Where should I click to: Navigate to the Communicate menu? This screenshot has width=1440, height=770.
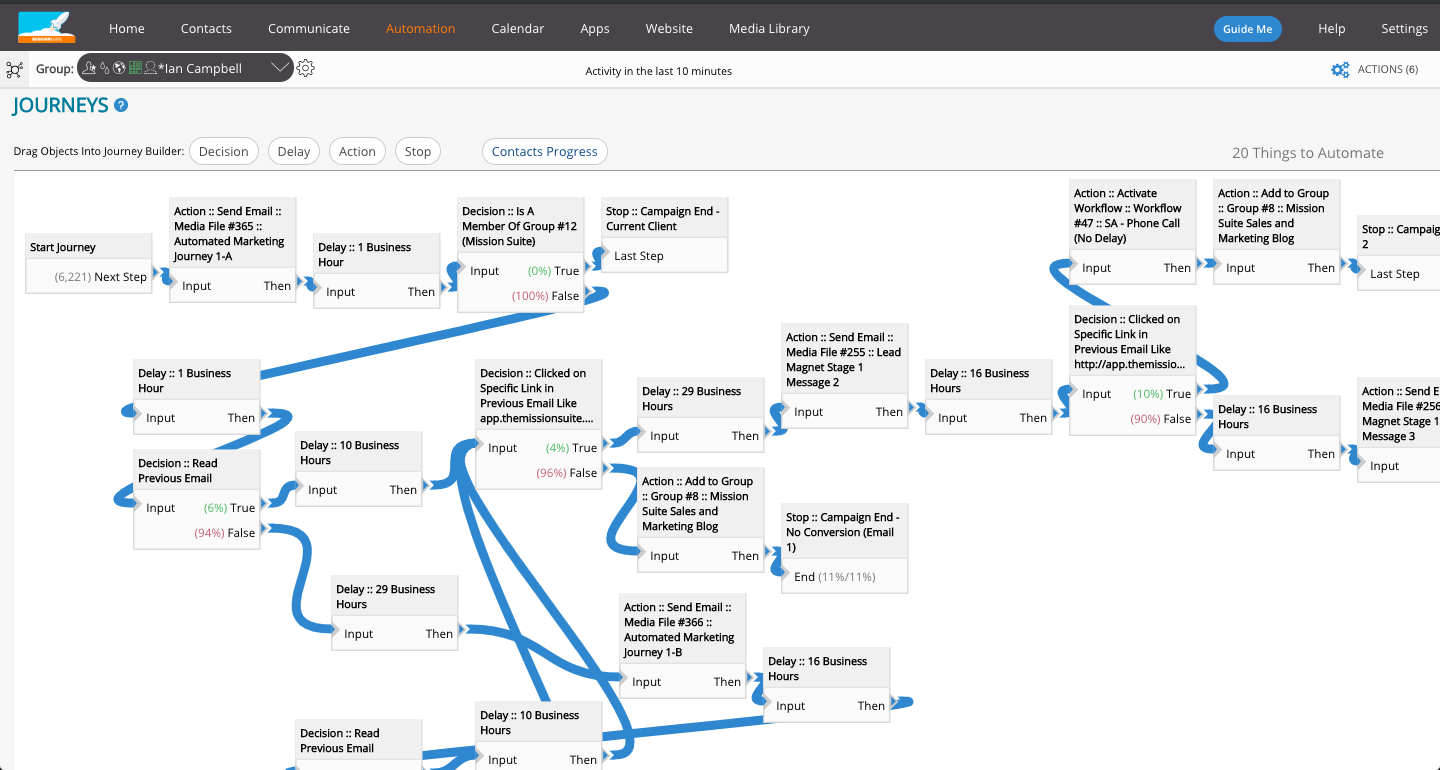pos(308,28)
